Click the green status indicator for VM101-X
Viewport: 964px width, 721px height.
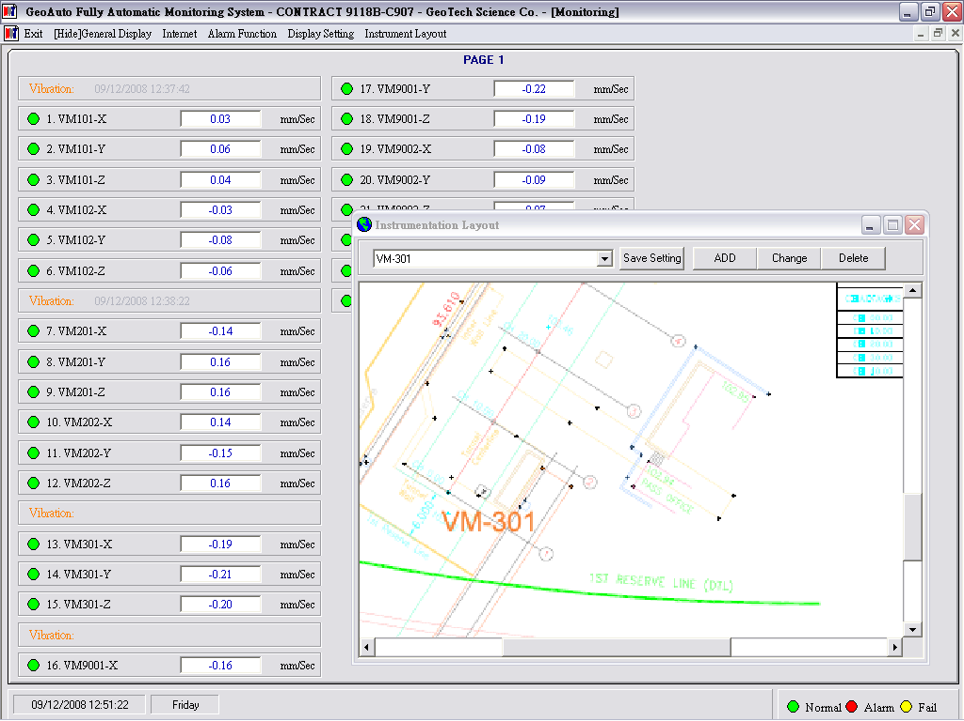coord(33,119)
